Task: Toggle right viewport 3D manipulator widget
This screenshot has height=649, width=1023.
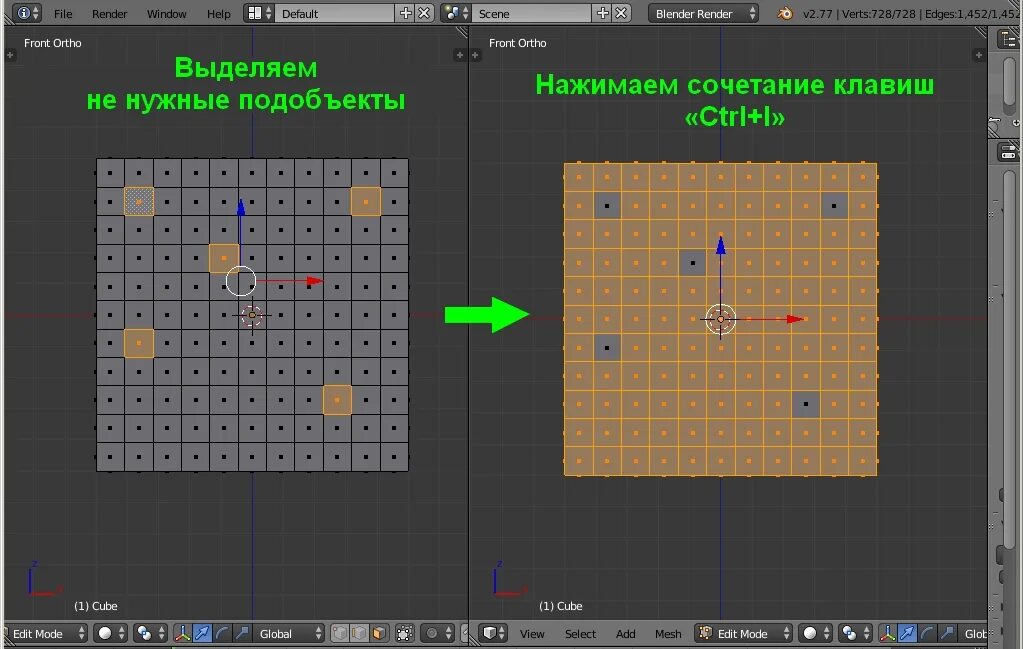Action: click(887, 633)
